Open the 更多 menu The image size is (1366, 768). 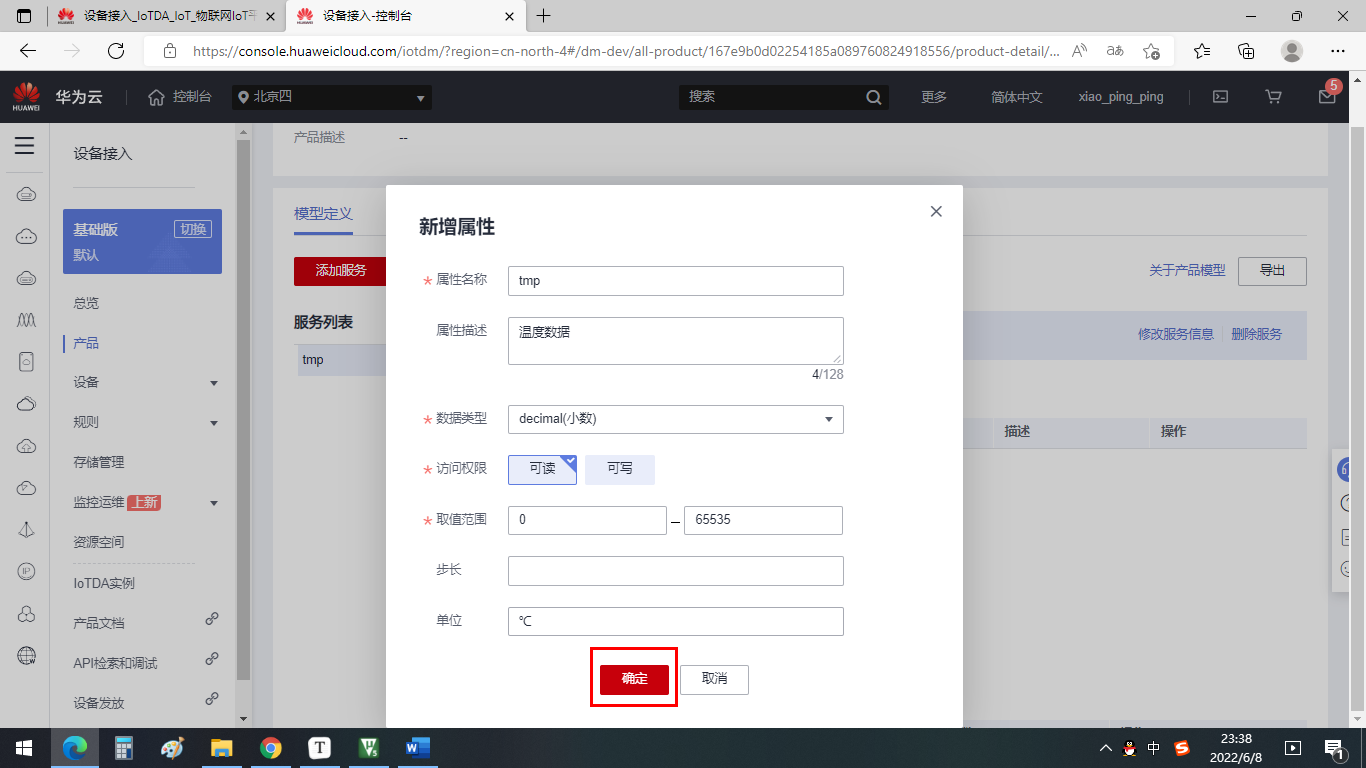pos(934,97)
